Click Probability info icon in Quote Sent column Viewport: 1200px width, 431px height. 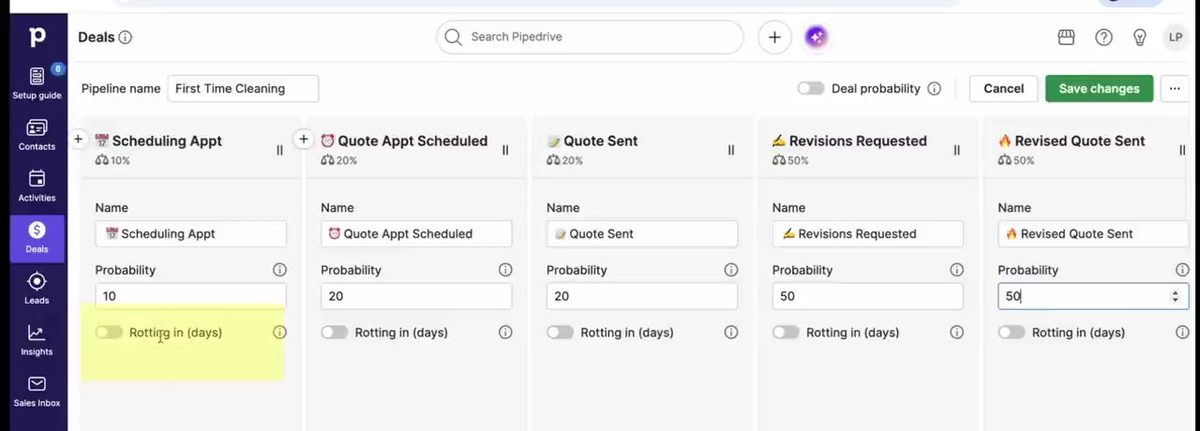[x=731, y=270]
